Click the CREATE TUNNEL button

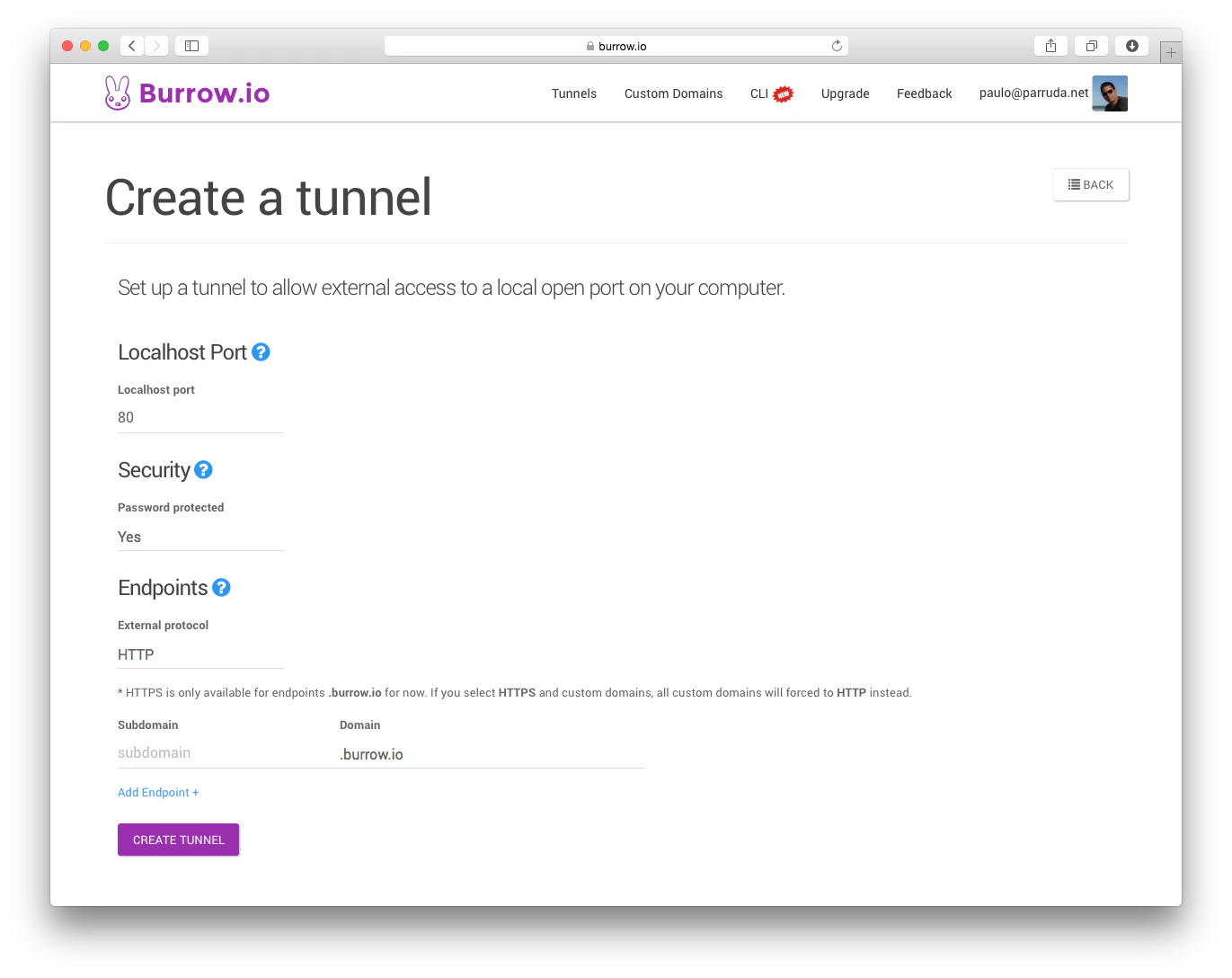coord(178,840)
